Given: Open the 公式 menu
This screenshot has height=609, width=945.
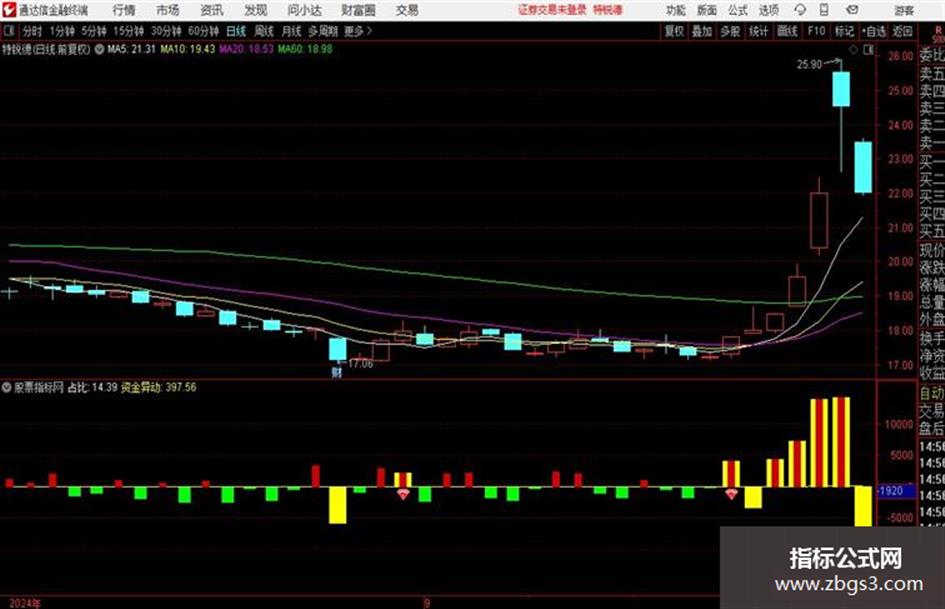Looking at the screenshot, I should coord(737,10).
